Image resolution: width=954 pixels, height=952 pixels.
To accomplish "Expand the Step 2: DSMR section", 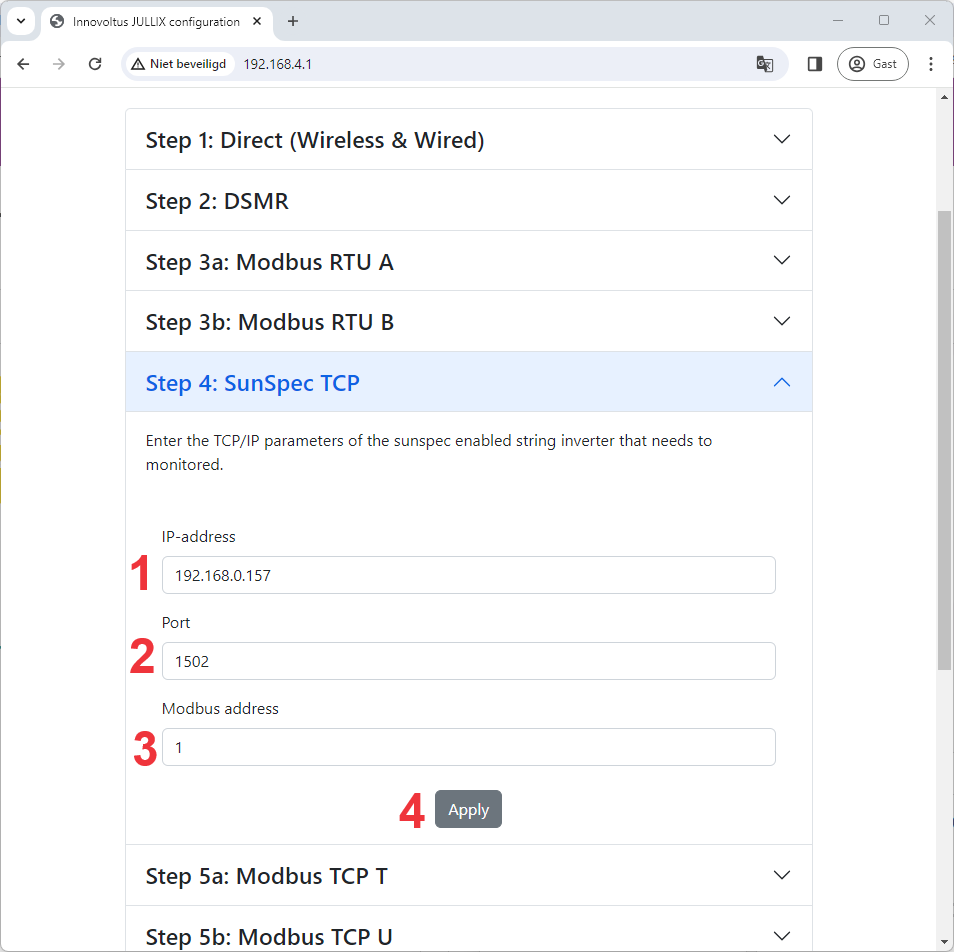I will click(468, 201).
